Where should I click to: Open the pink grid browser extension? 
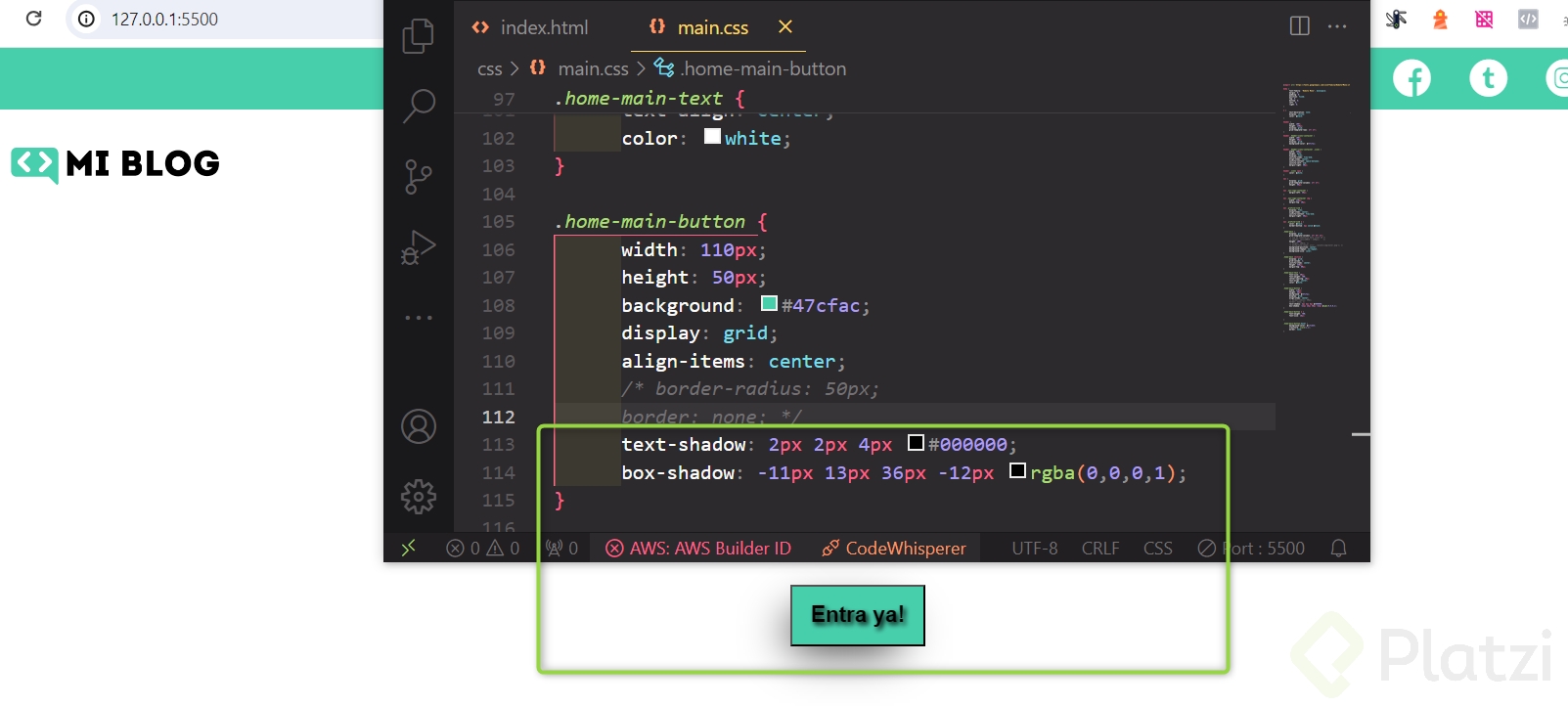[1484, 19]
